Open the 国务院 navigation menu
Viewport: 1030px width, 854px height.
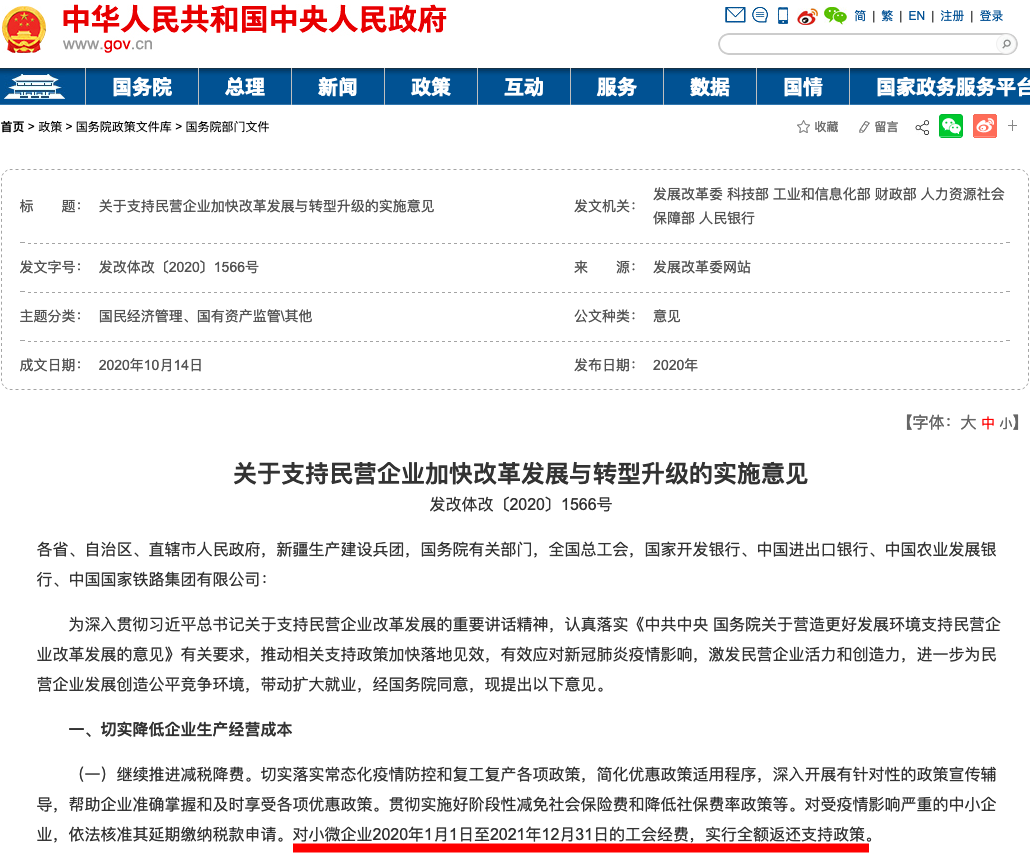(x=141, y=87)
